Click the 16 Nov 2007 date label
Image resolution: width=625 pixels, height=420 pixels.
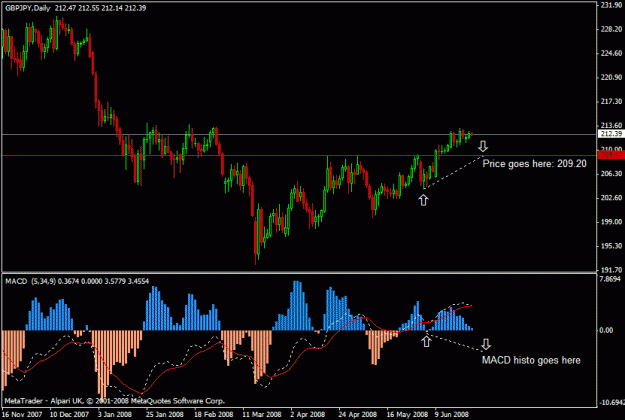coord(22,414)
